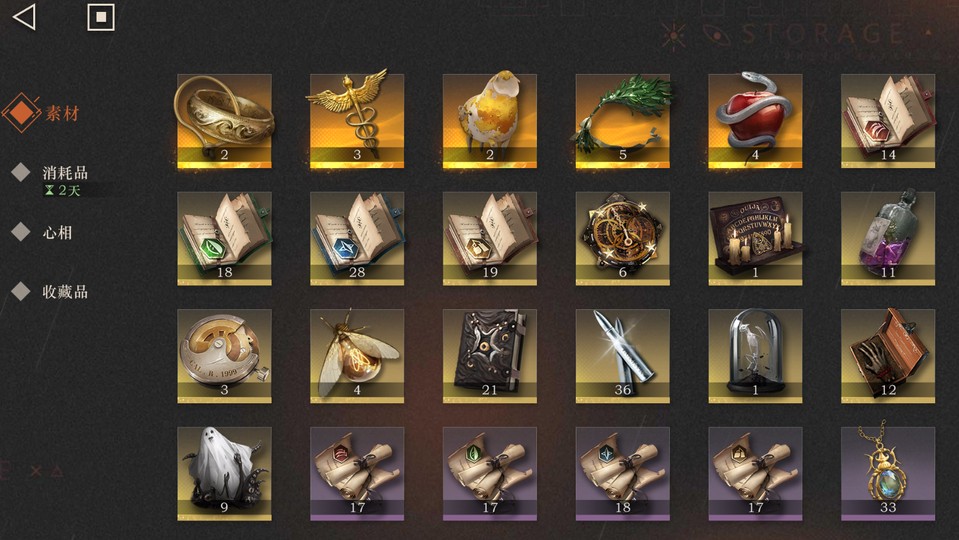
Task: Select the purple potion bottle item
Action: tap(888, 239)
